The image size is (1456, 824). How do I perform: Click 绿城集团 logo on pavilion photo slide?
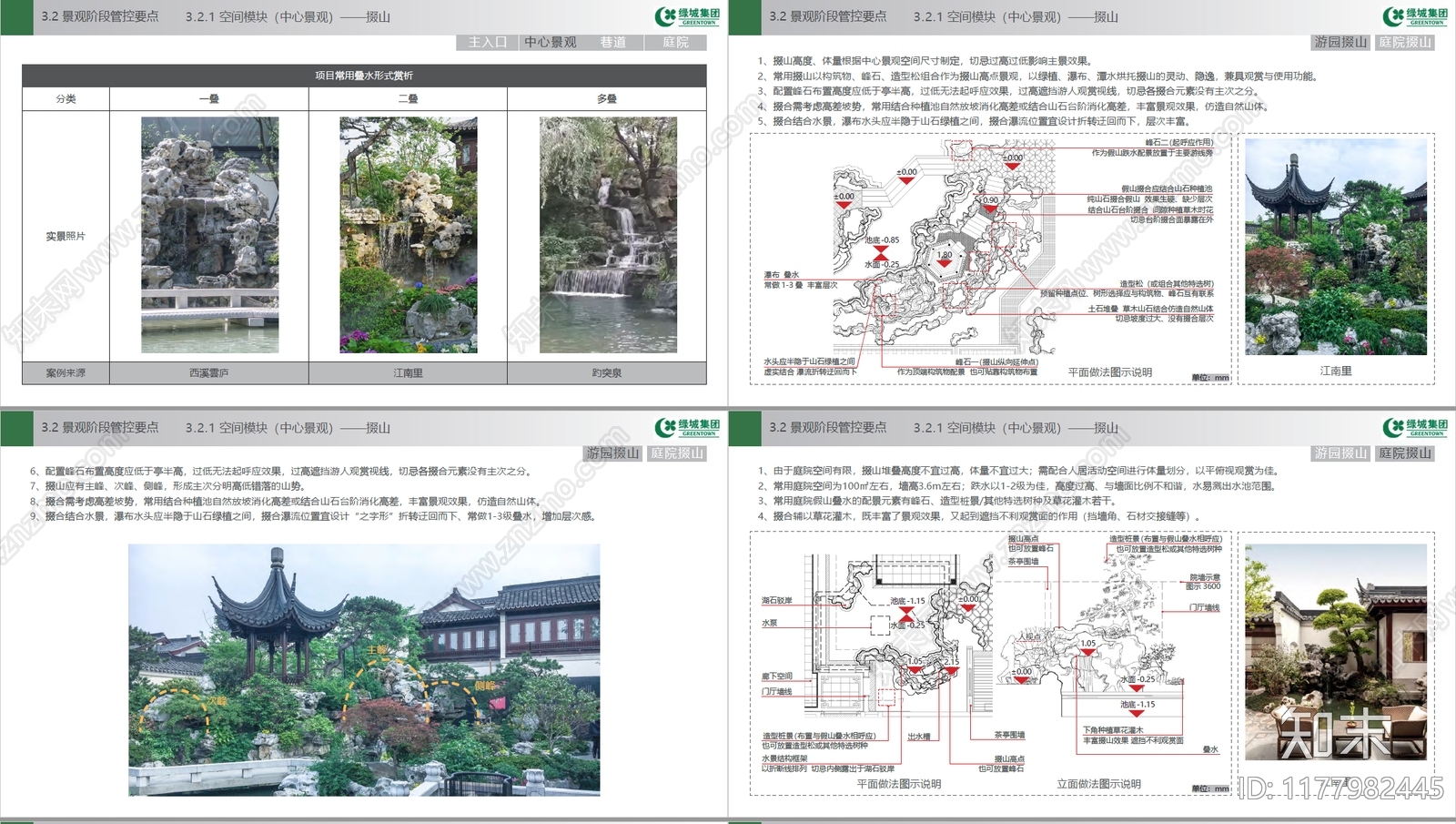(x=687, y=427)
